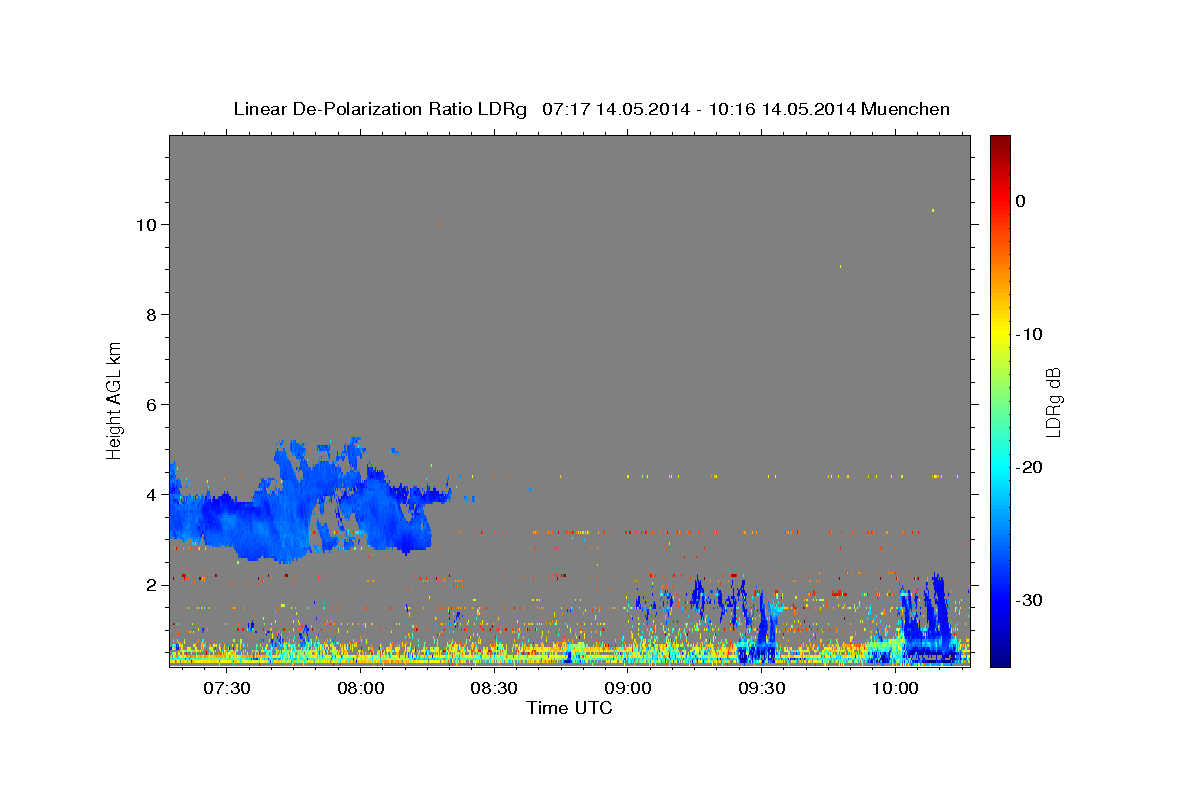Click the 'LDRg dB' colorbar label
Screen dimensions: 1200x800
click(1052, 401)
